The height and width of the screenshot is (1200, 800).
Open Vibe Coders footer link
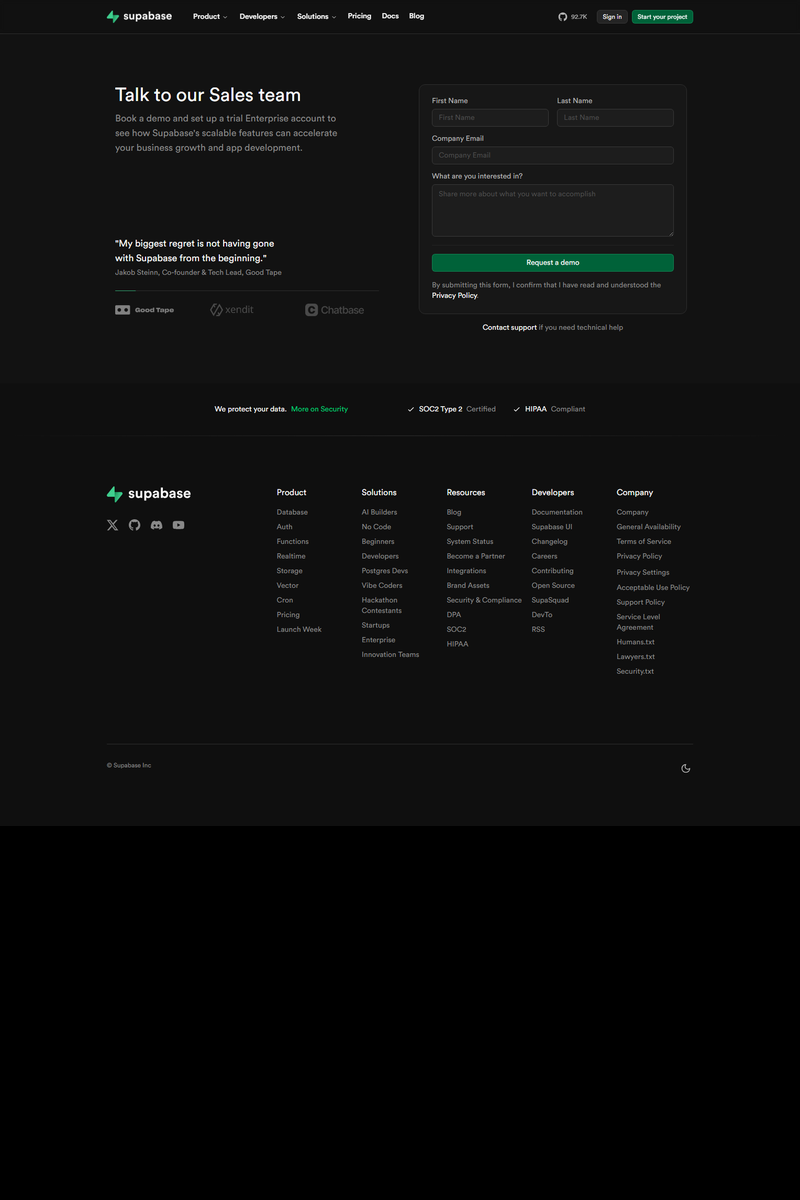tap(382, 586)
